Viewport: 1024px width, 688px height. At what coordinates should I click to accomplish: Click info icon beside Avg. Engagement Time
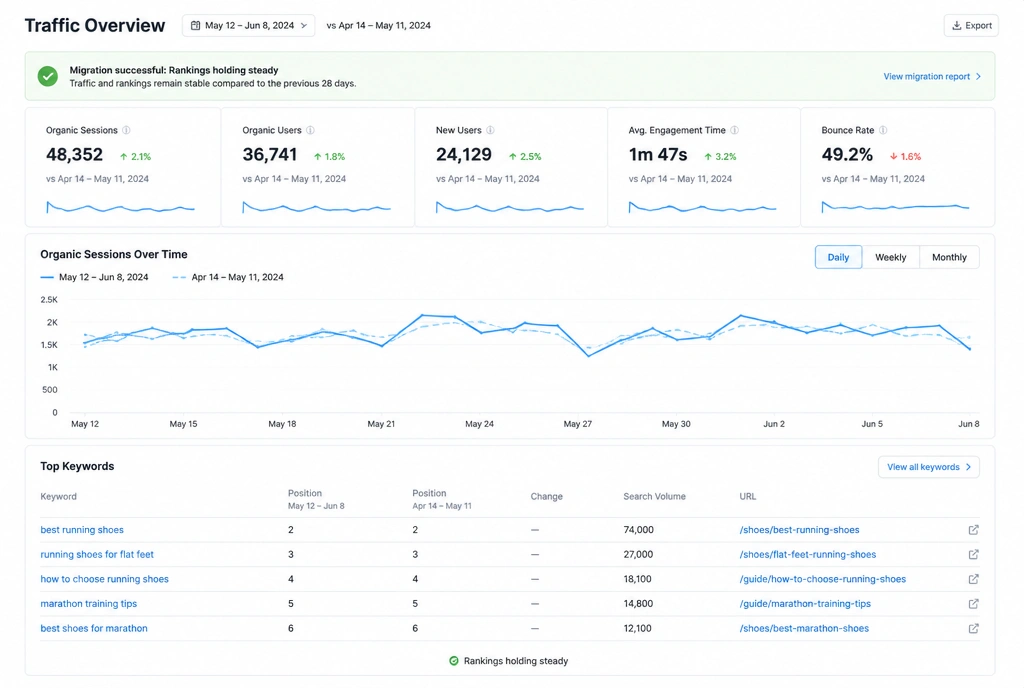point(735,130)
